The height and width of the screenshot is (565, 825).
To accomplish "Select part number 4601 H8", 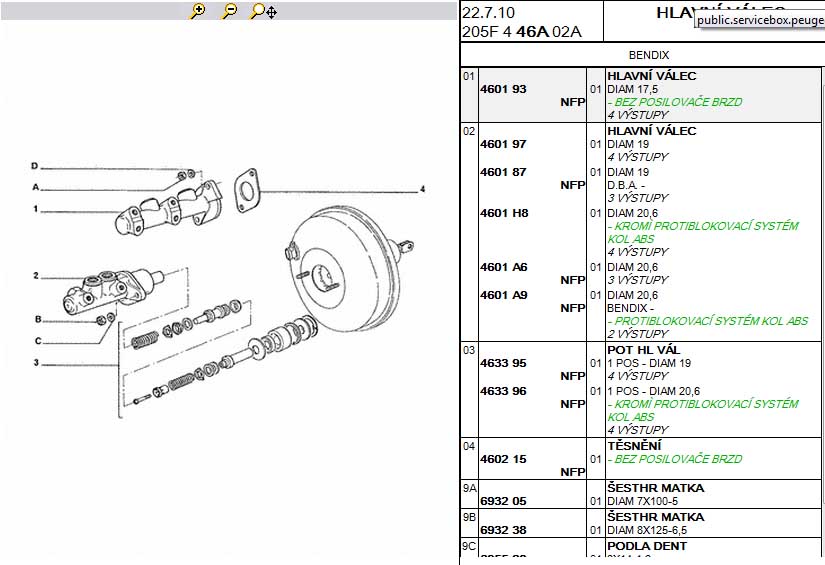I will point(503,213).
